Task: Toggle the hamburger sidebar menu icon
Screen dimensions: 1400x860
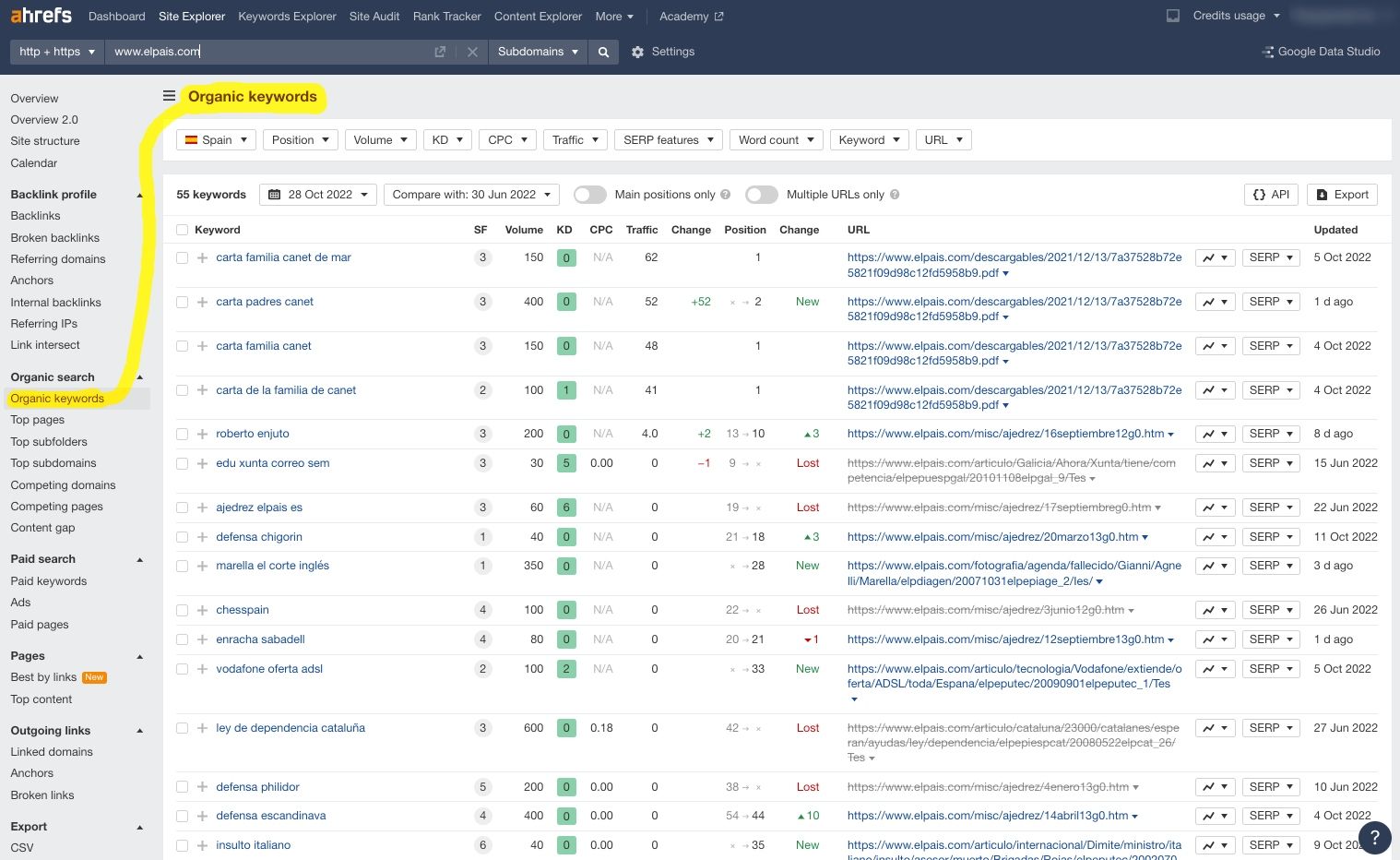Action: 169,96
